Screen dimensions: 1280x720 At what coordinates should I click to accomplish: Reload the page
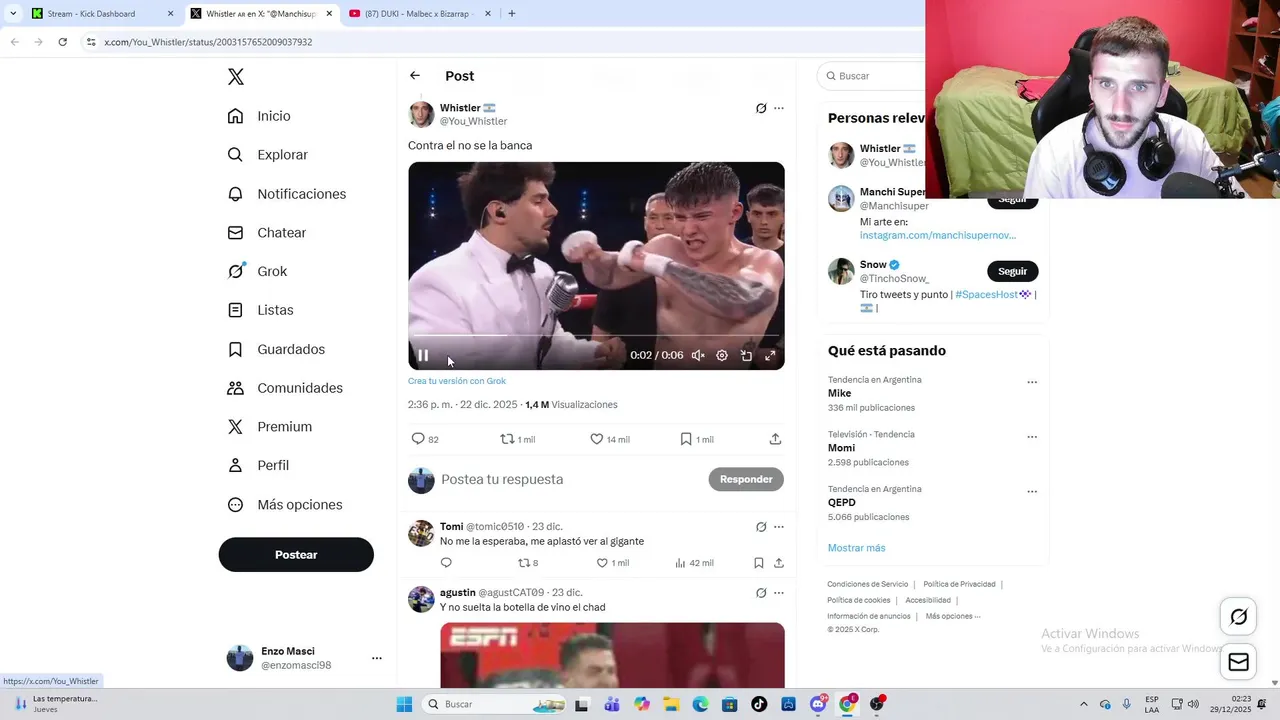[x=62, y=42]
